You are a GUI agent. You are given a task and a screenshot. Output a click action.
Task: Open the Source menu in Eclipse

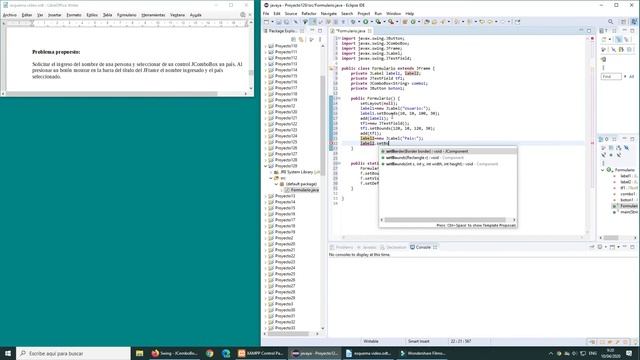point(291,13)
